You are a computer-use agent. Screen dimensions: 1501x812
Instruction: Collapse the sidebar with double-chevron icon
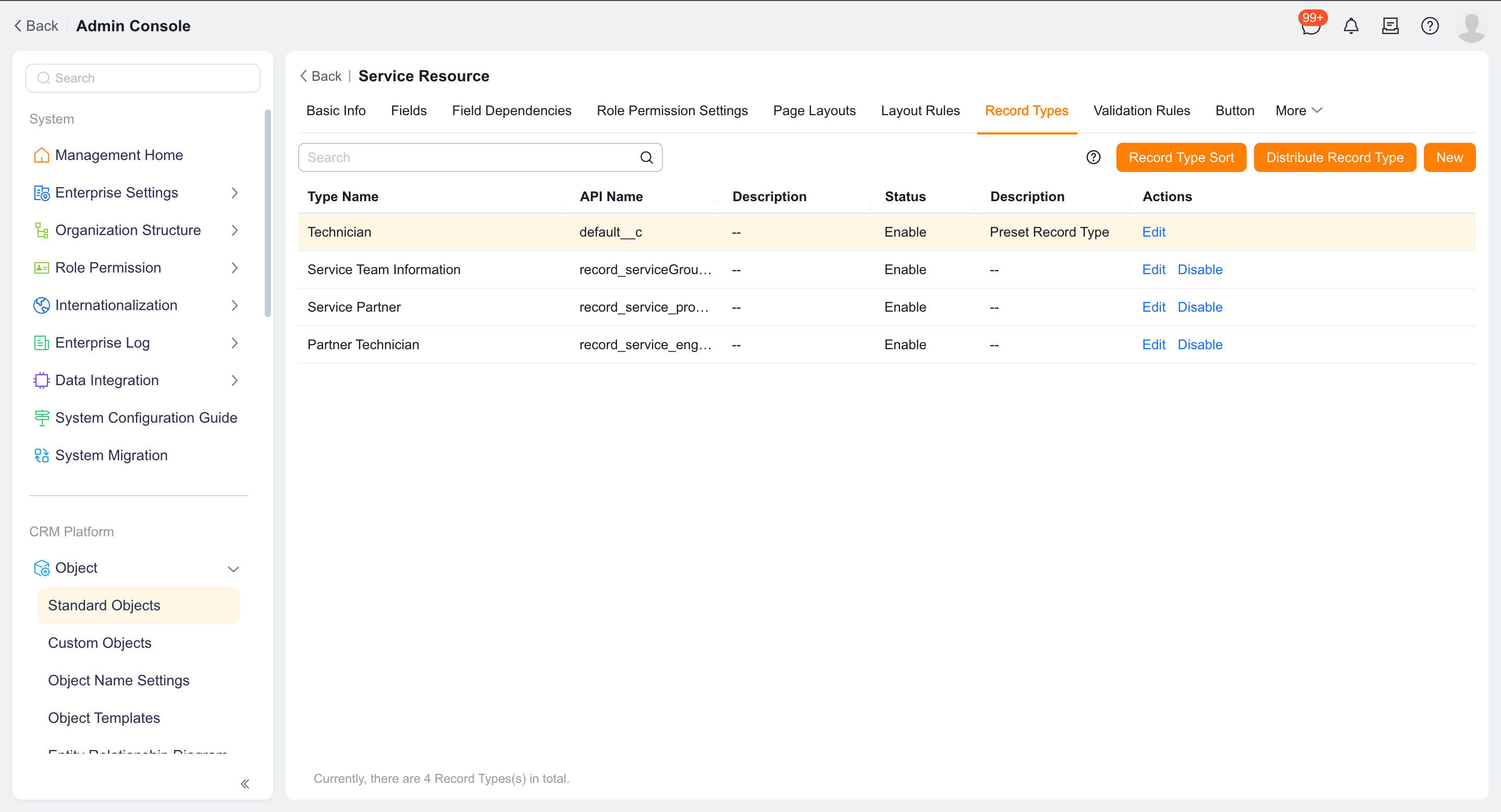245,783
